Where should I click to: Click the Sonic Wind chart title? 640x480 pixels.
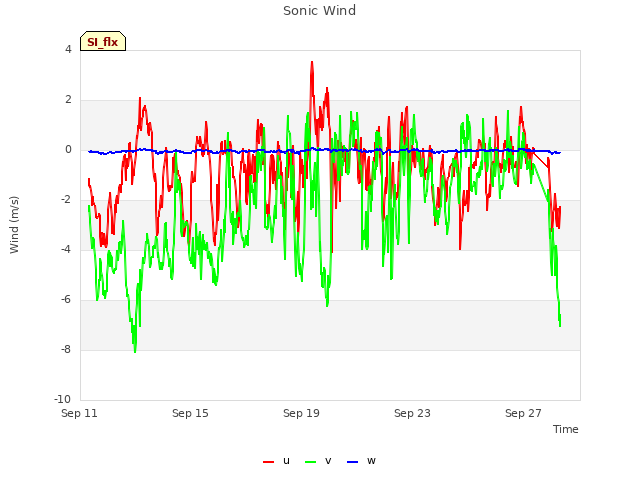tap(320, 11)
